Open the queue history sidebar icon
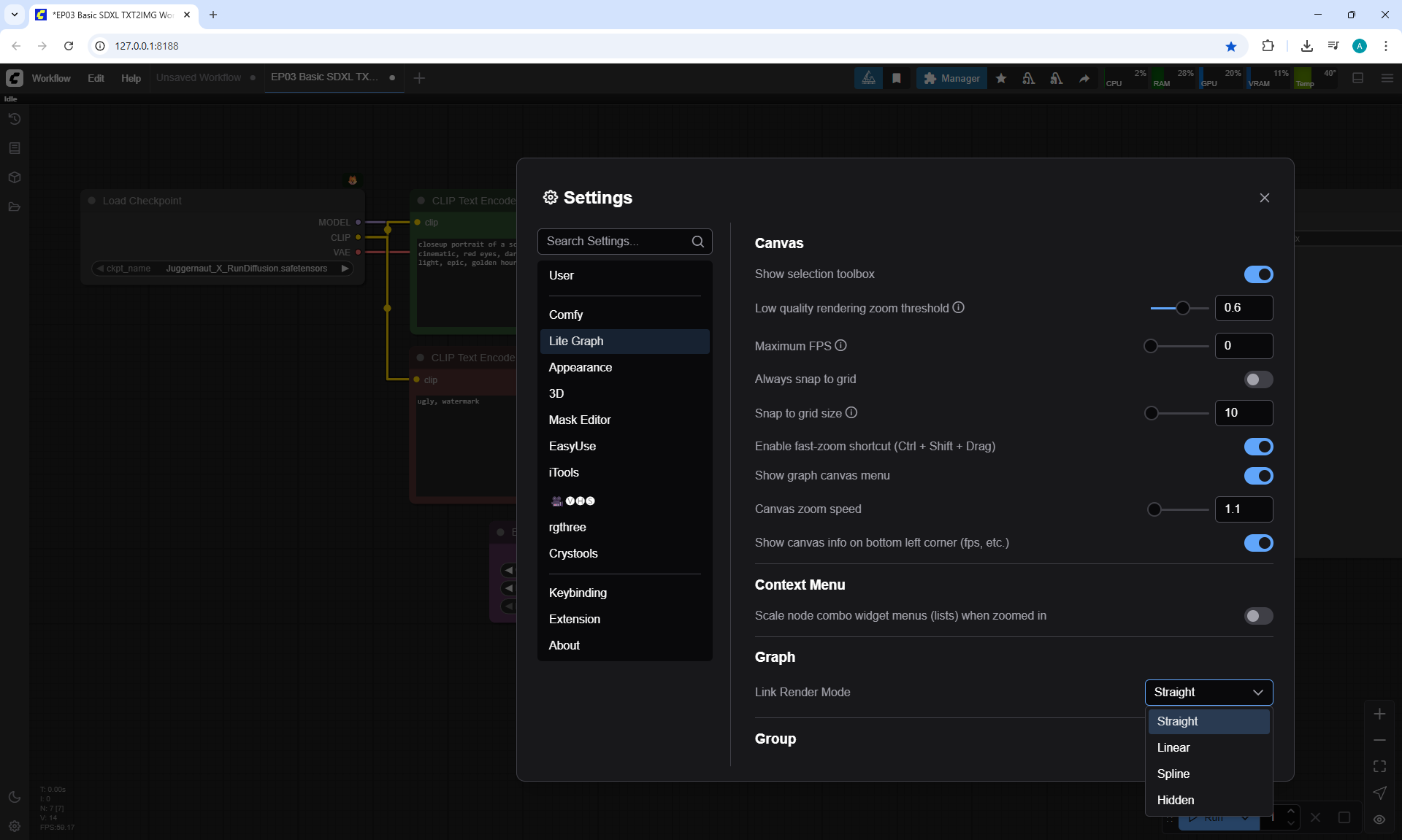 tap(15, 119)
